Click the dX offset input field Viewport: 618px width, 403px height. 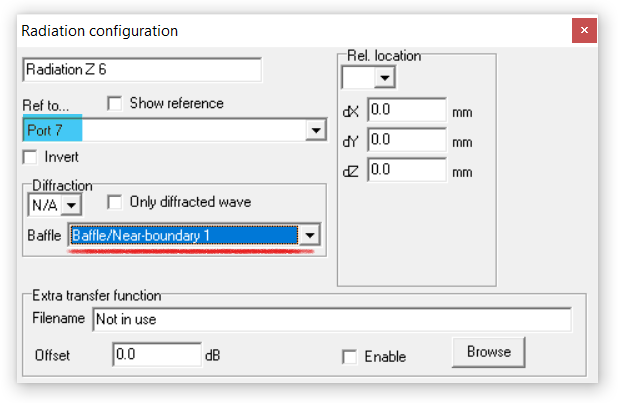click(x=405, y=110)
